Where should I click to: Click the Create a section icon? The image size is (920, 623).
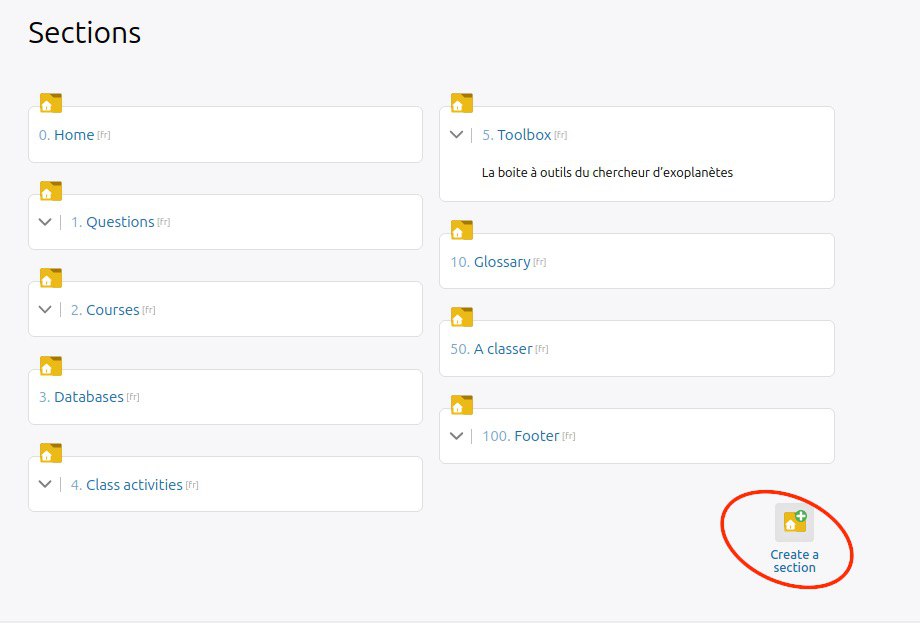794,522
